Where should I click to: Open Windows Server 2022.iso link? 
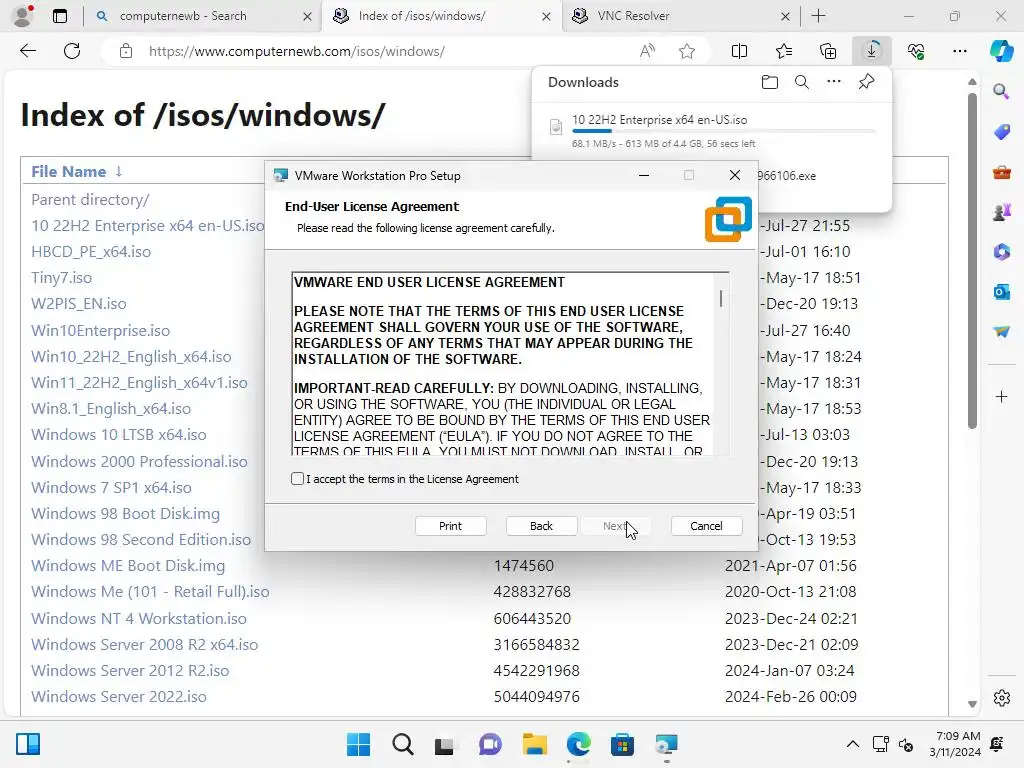pos(119,696)
